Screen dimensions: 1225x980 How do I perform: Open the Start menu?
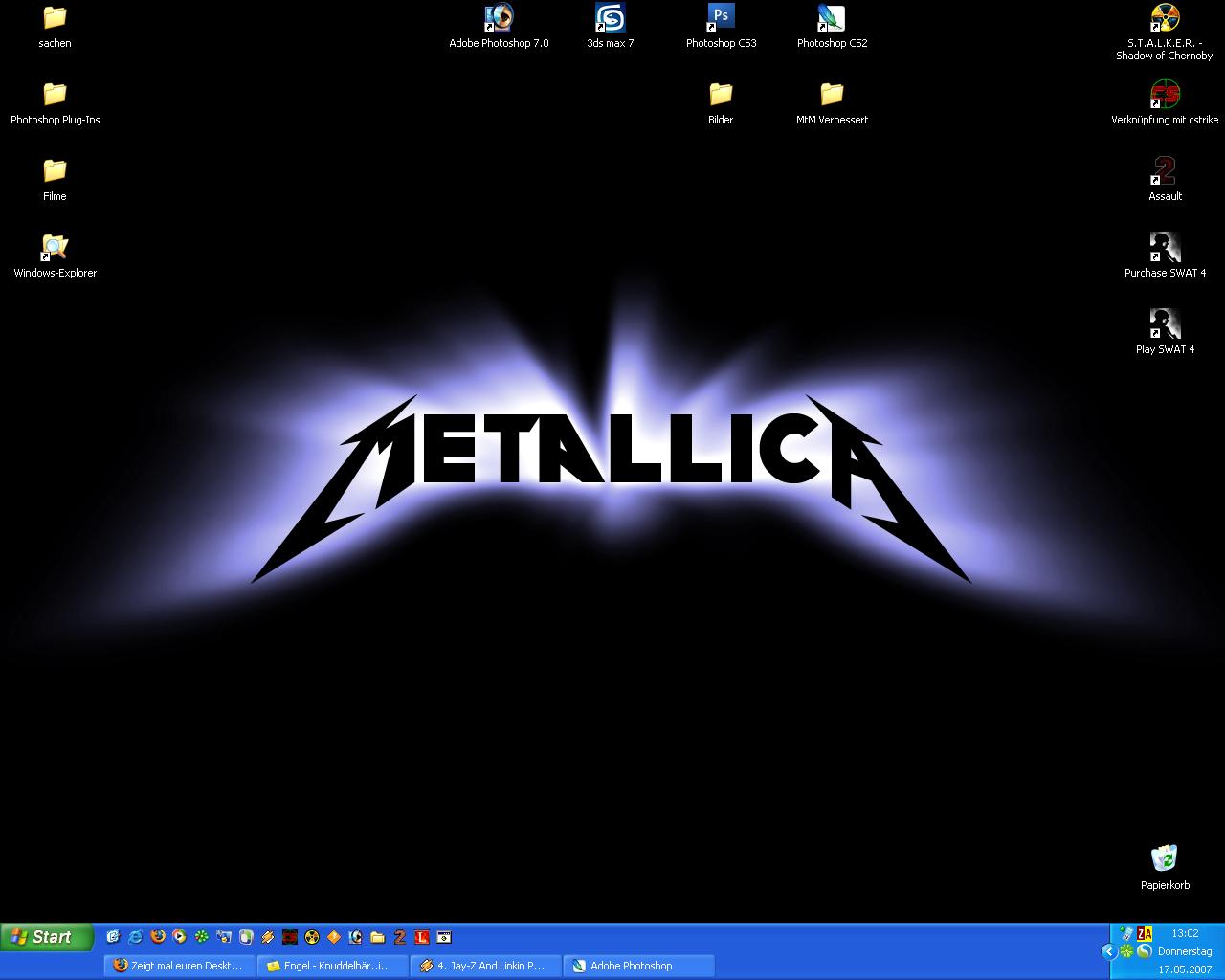[47, 937]
